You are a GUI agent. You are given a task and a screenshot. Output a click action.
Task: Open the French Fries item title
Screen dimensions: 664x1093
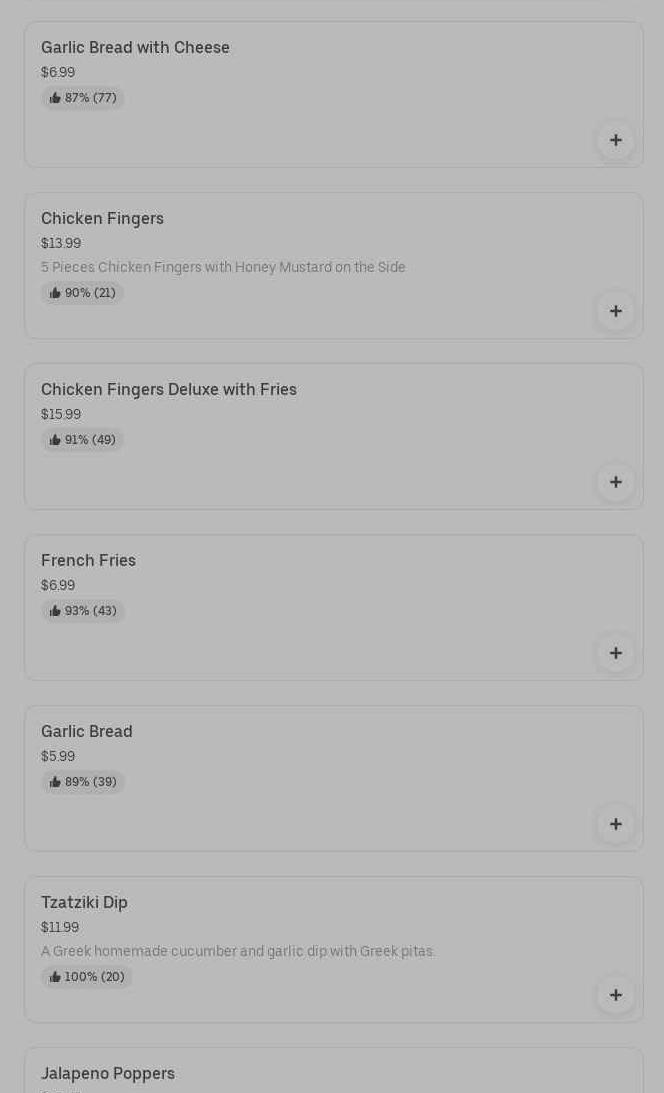(x=88, y=561)
